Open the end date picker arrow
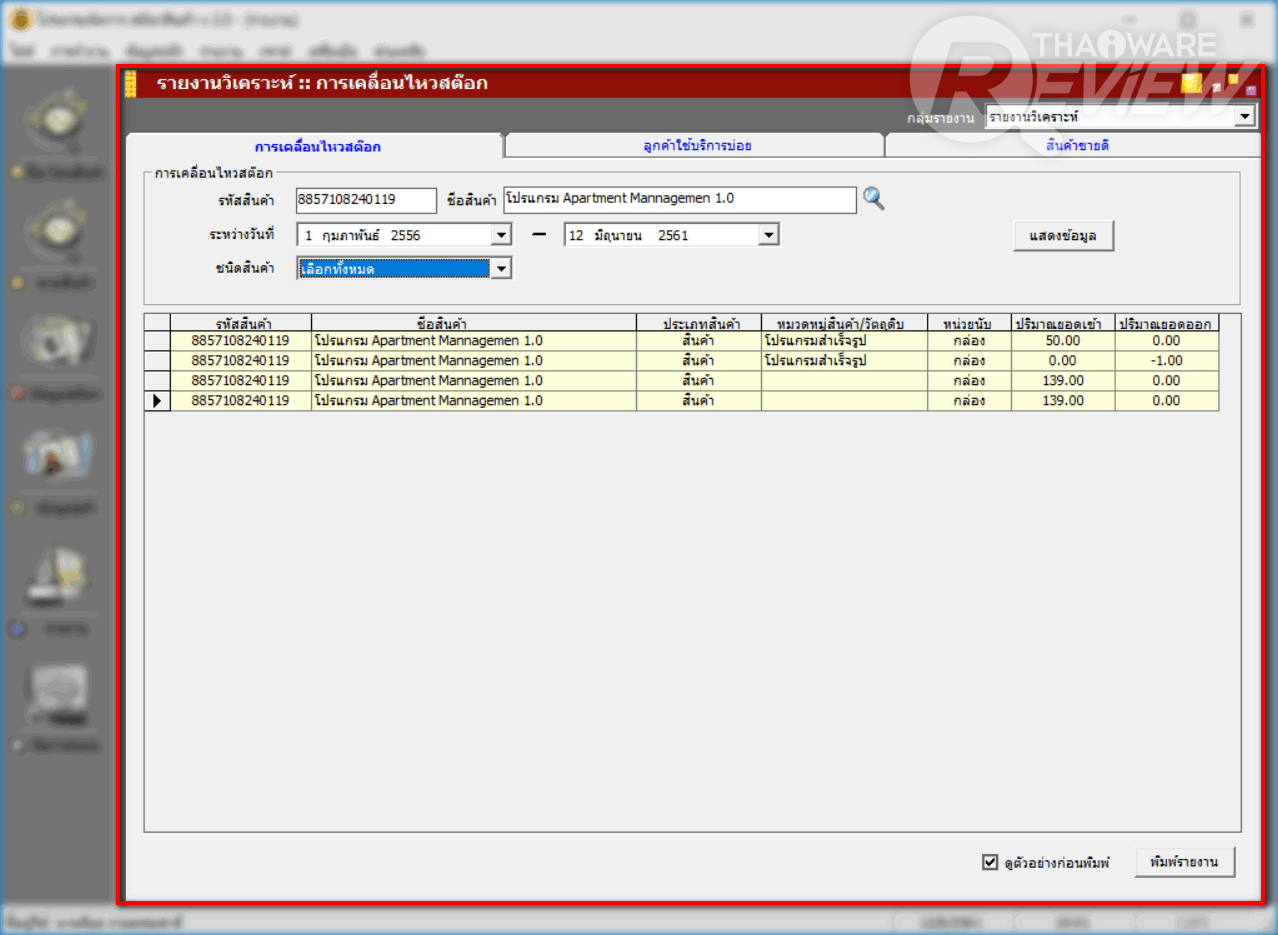This screenshot has width=1278, height=935. pos(768,236)
